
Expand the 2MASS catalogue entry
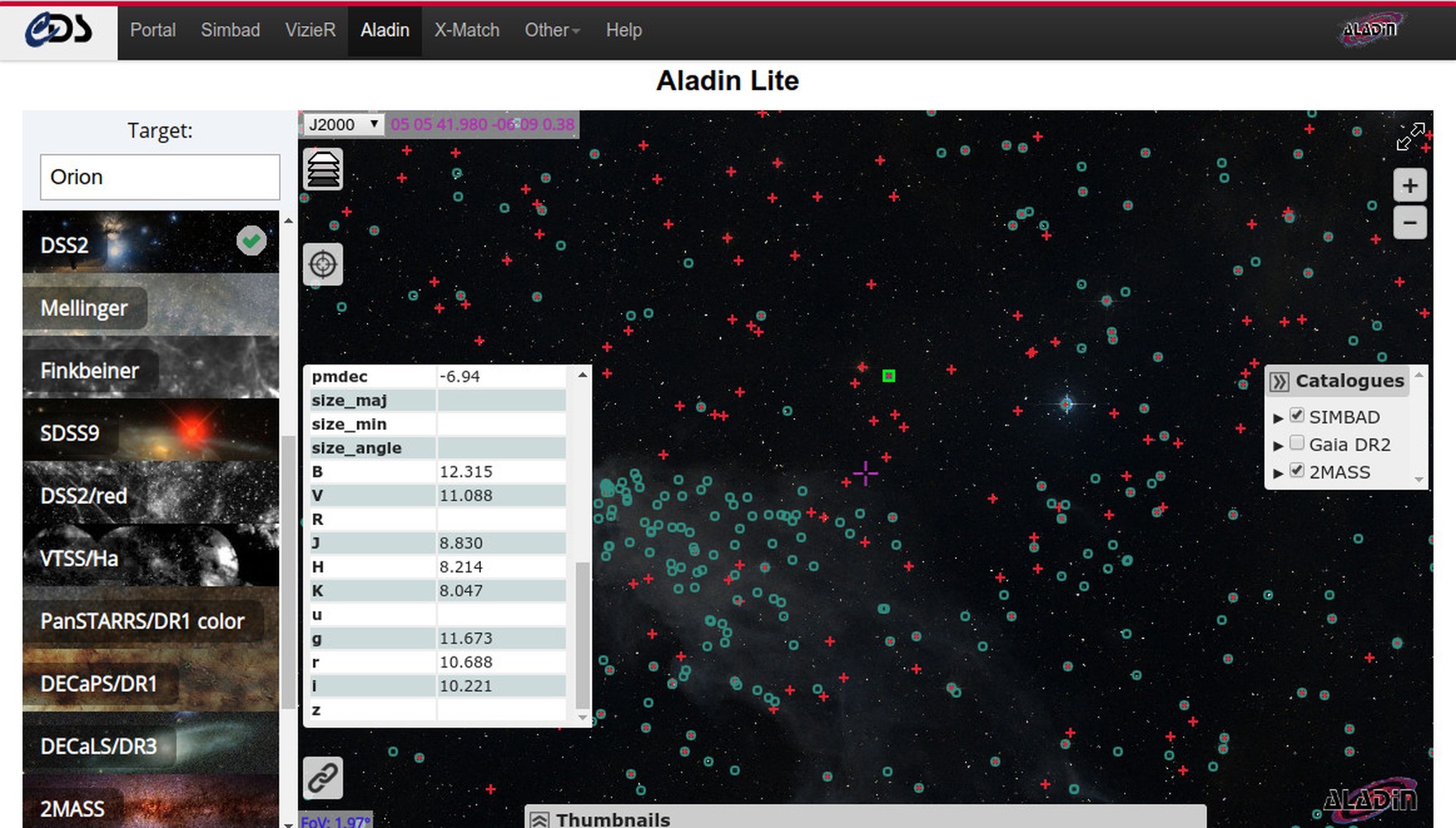point(1278,473)
